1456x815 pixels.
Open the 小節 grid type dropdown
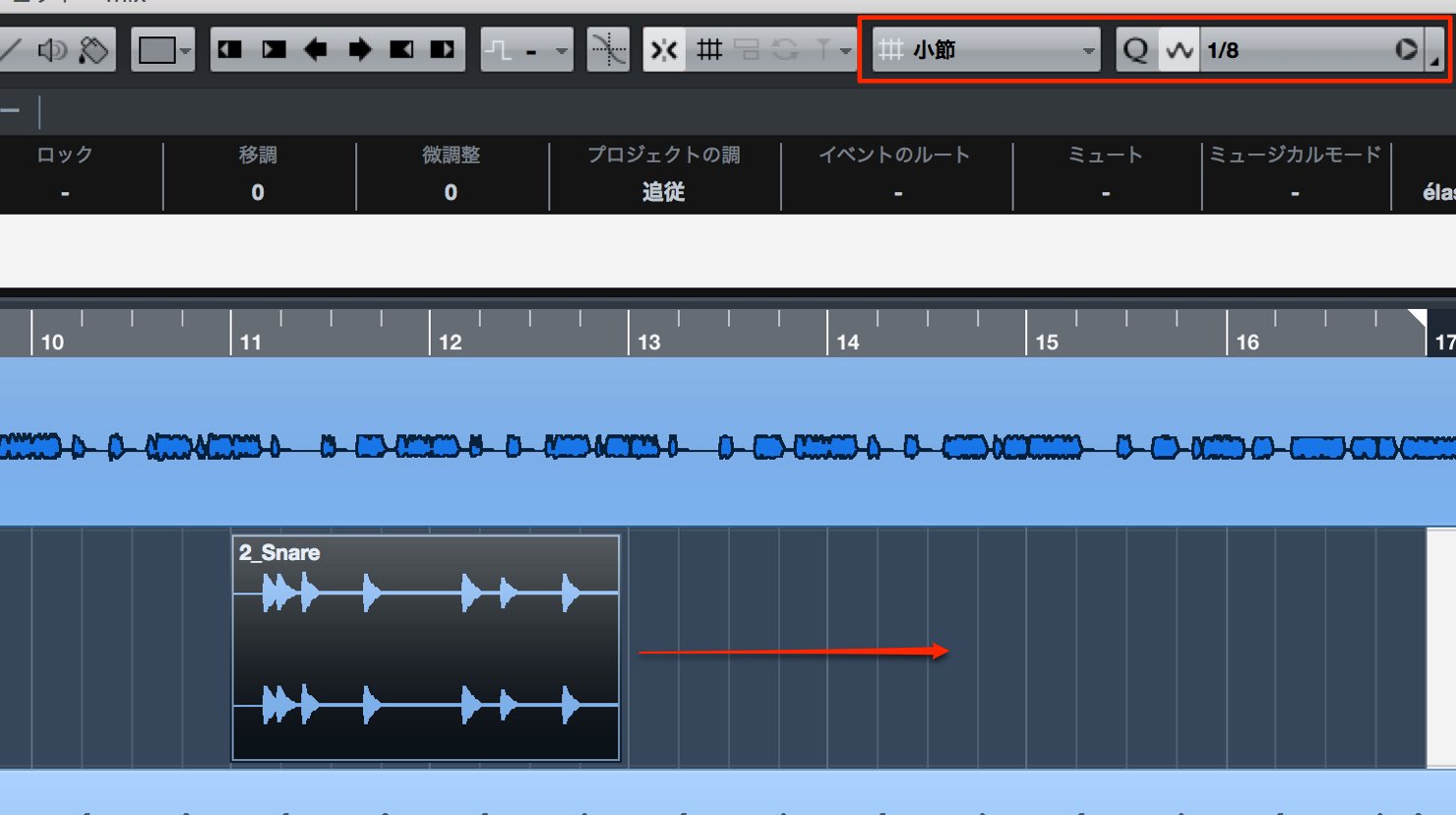click(986, 50)
